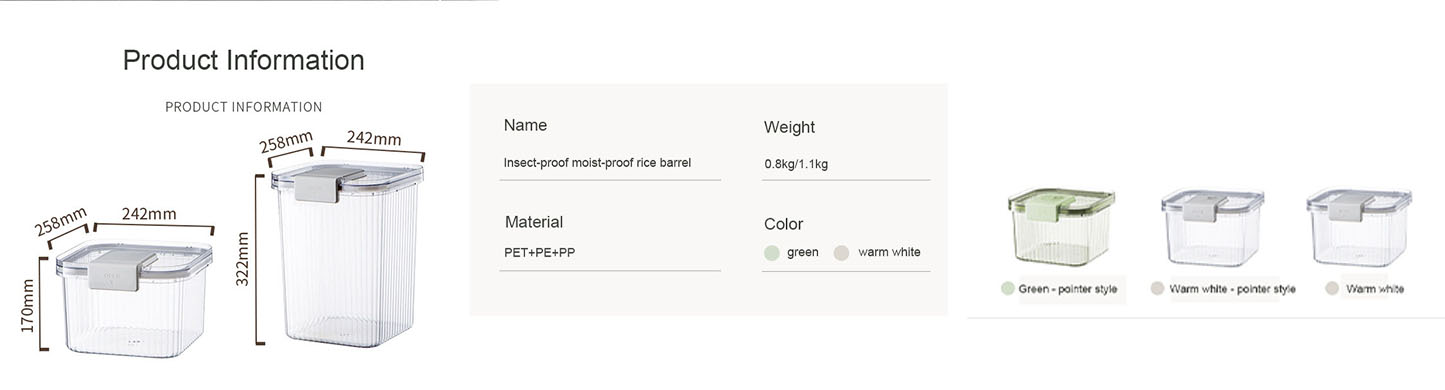Click the tall 322mm container image
Image resolution: width=1445 pixels, height=390 pixels.
click(347, 255)
